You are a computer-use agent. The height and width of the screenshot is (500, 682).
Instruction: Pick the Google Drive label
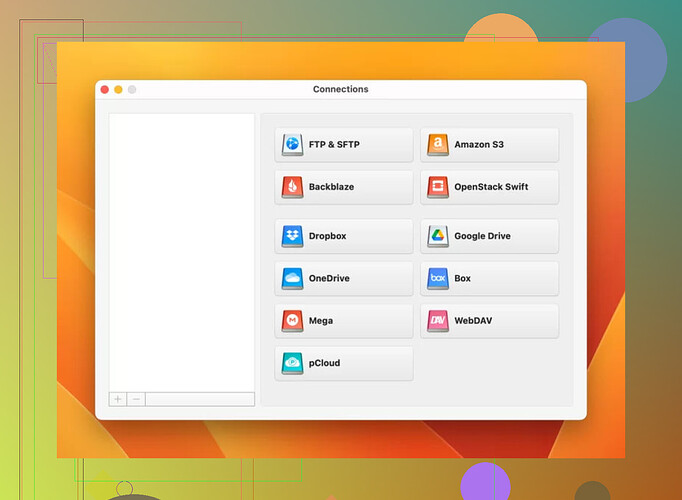[482, 236]
